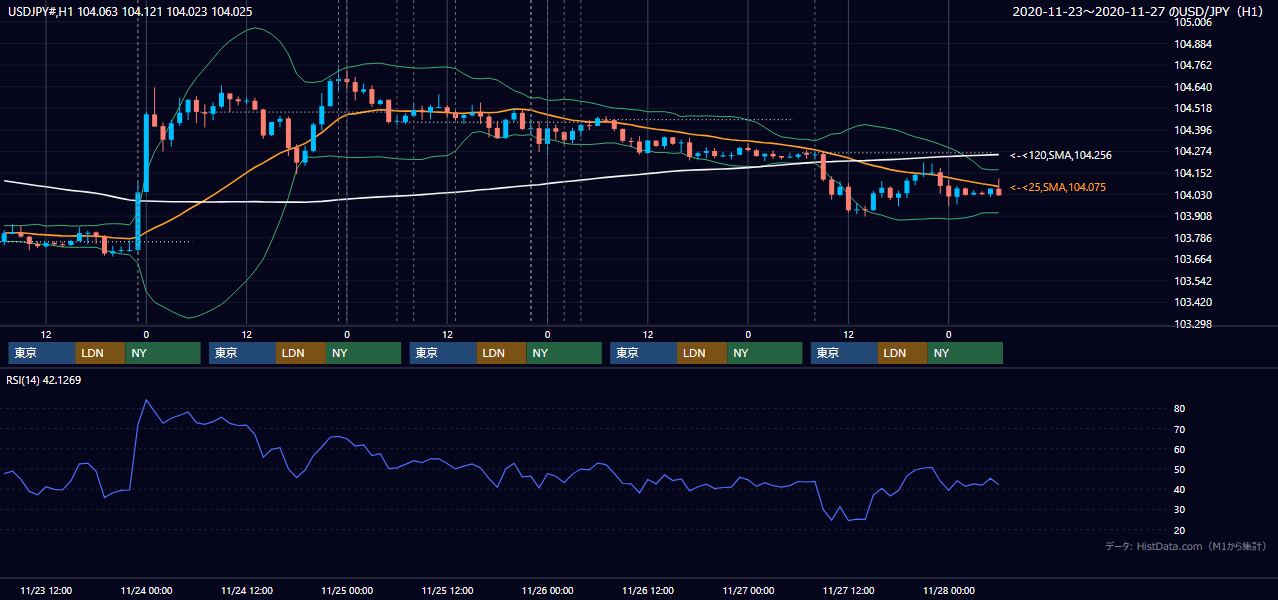Select the 11/27 12:00 time label

click(x=848, y=590)
